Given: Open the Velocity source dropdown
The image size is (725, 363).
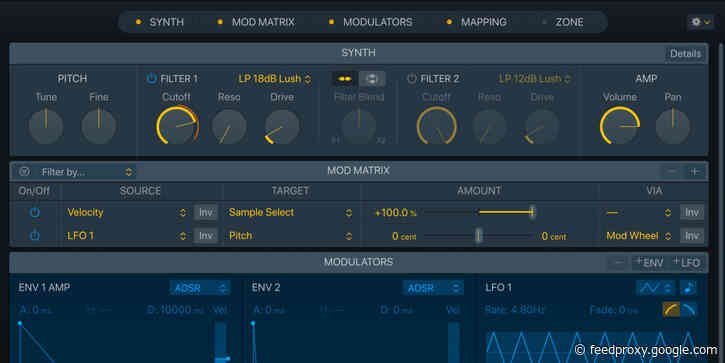Looking at the screenshot, I should coord(127,212).
